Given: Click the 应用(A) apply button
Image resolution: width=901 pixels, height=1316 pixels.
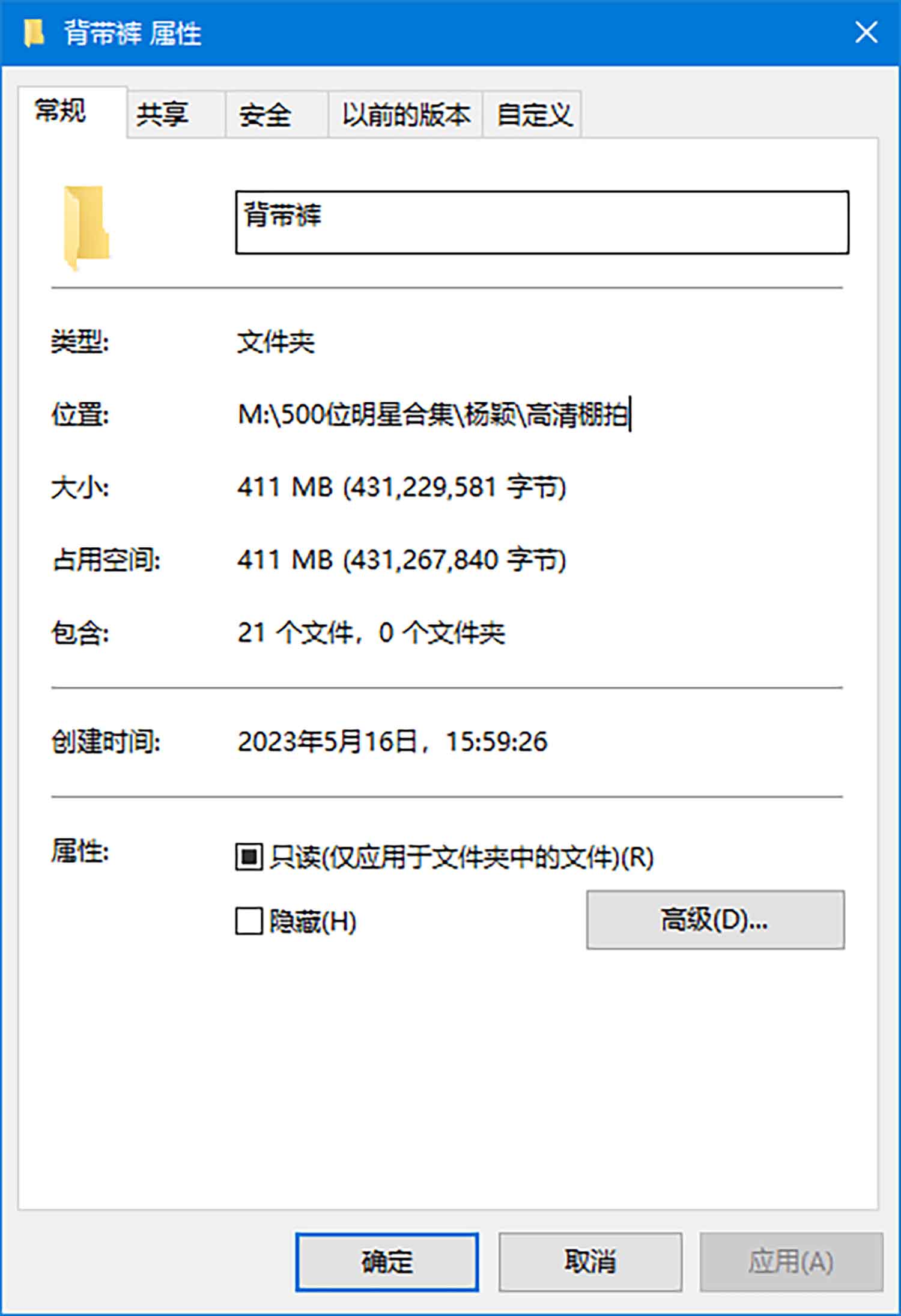Looking at the screenshot, I should pos(791,1261).
